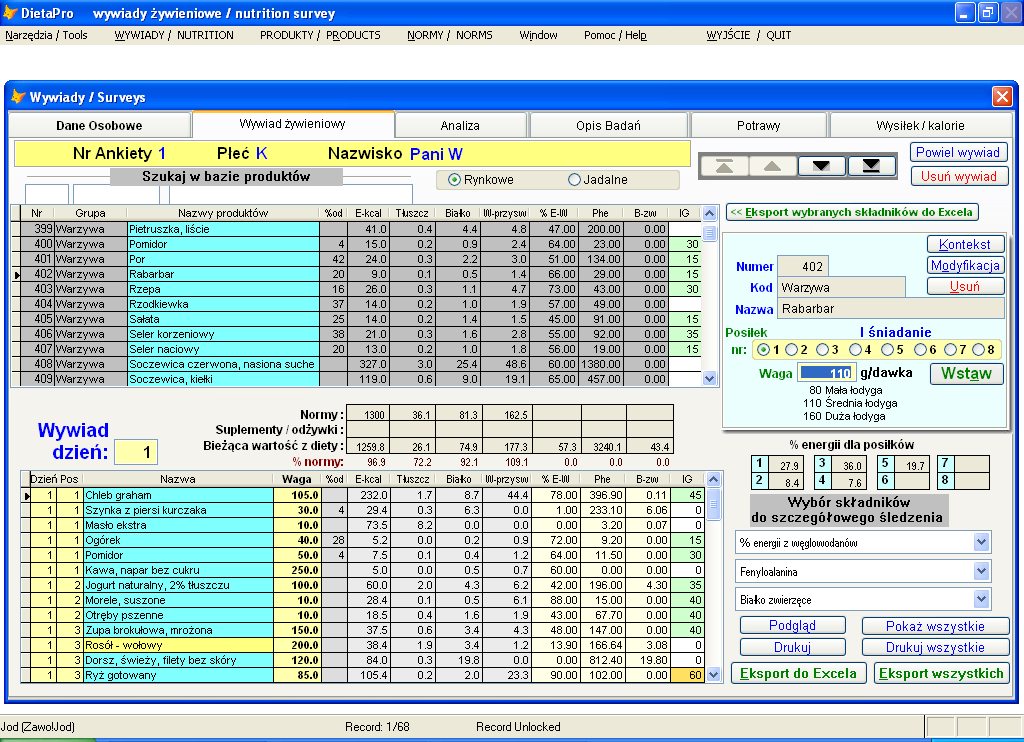Click the Podgląd button
Screen dimensions: 1024x742
(x=792, y=625)
